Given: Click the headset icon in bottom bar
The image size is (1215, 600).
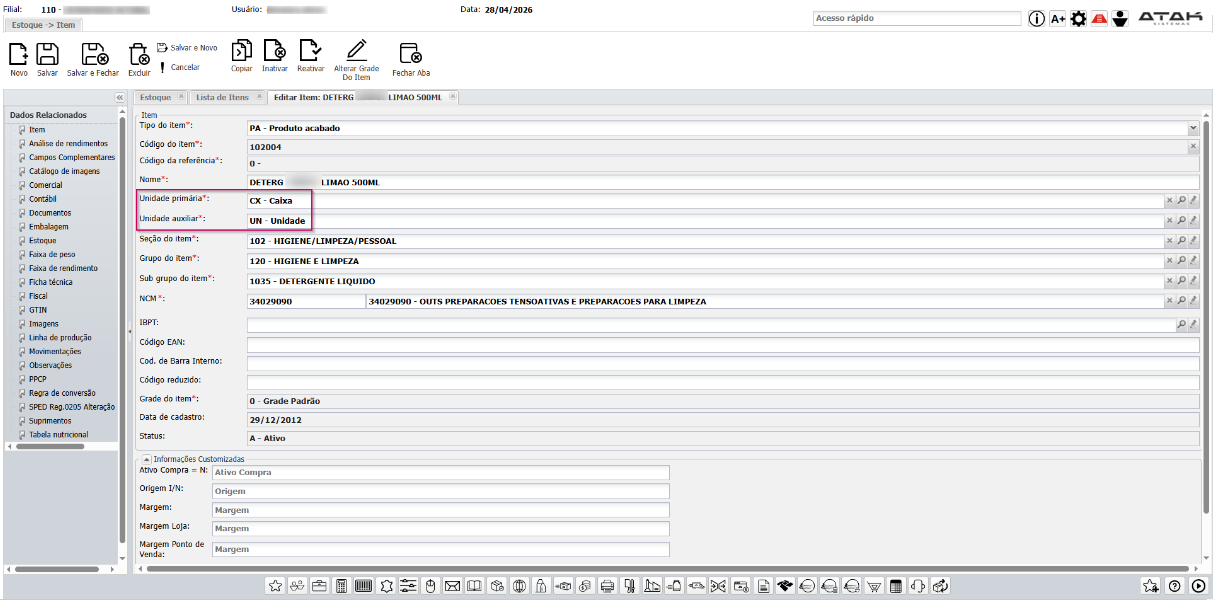Looking at the screenshot, I should coord(918,586).
